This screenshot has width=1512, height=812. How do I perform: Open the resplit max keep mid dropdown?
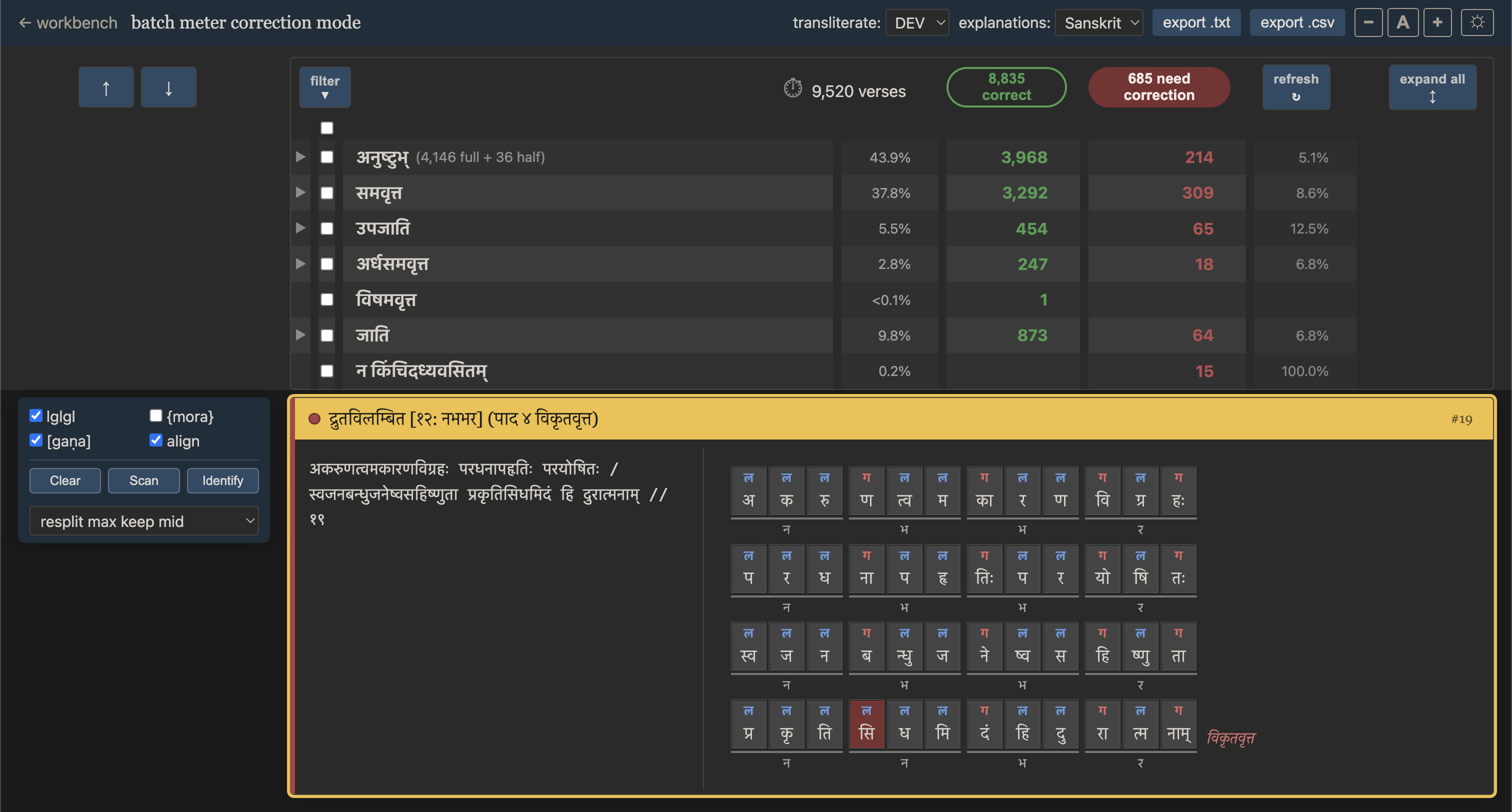[x=144, y=521]
